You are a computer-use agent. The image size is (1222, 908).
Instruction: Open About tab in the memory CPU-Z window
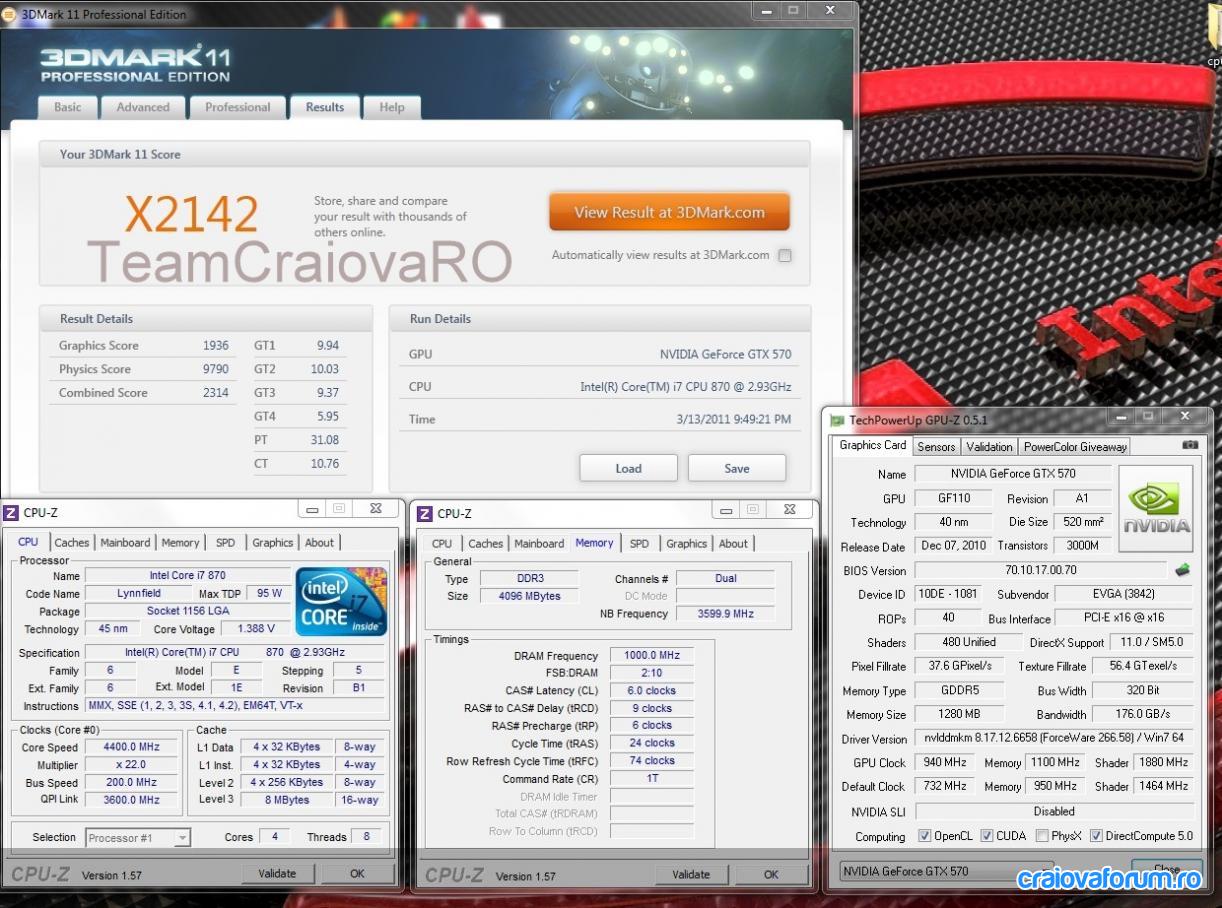734,544
